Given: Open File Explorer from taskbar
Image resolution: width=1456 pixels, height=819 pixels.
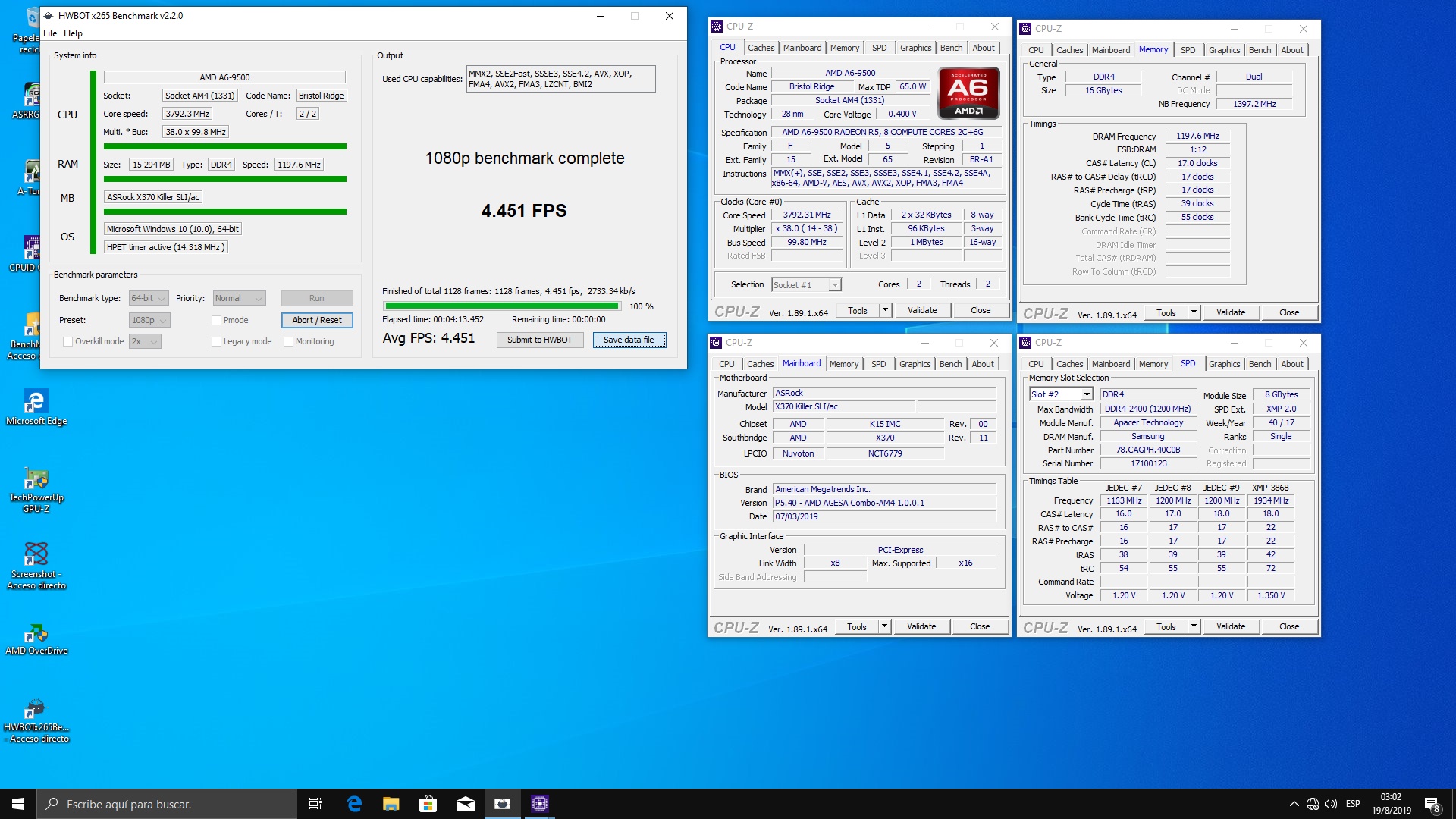Looking at the screenshot, I should coord(391,804).
